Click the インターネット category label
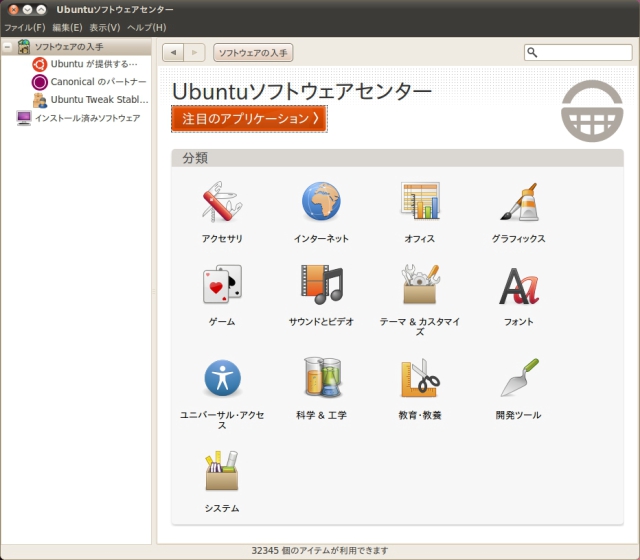The height and width of the screenshot is (560, 640). (321, 239)
